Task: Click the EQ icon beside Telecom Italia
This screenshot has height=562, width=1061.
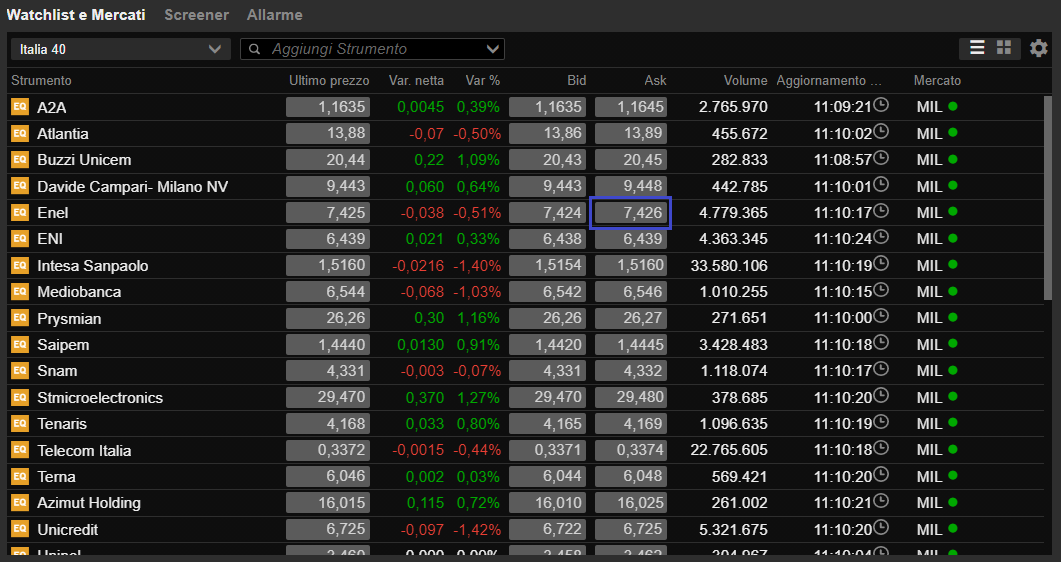Action: coord(19,450)
